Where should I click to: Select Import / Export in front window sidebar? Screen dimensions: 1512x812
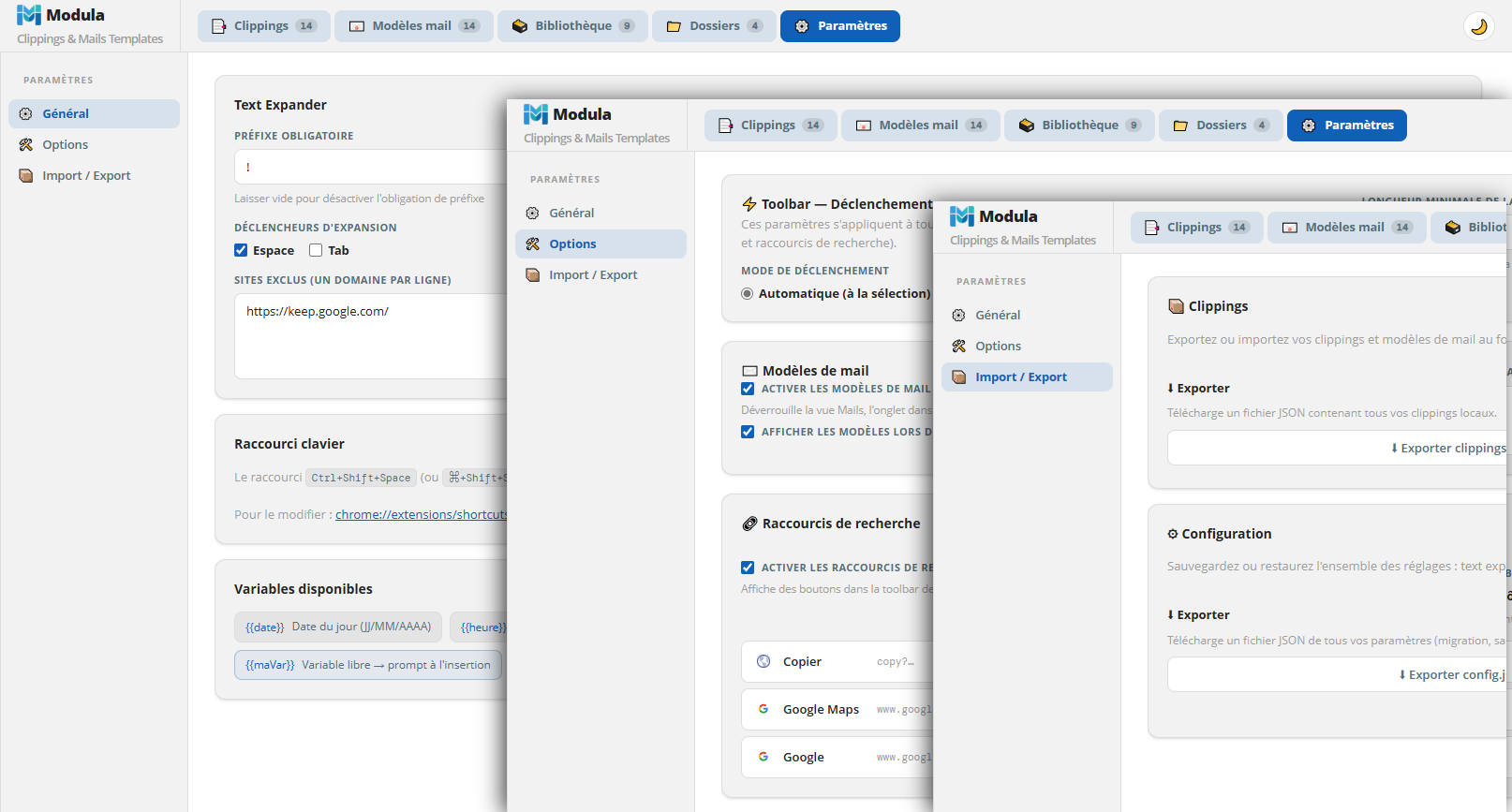(x=1027, y=376)
